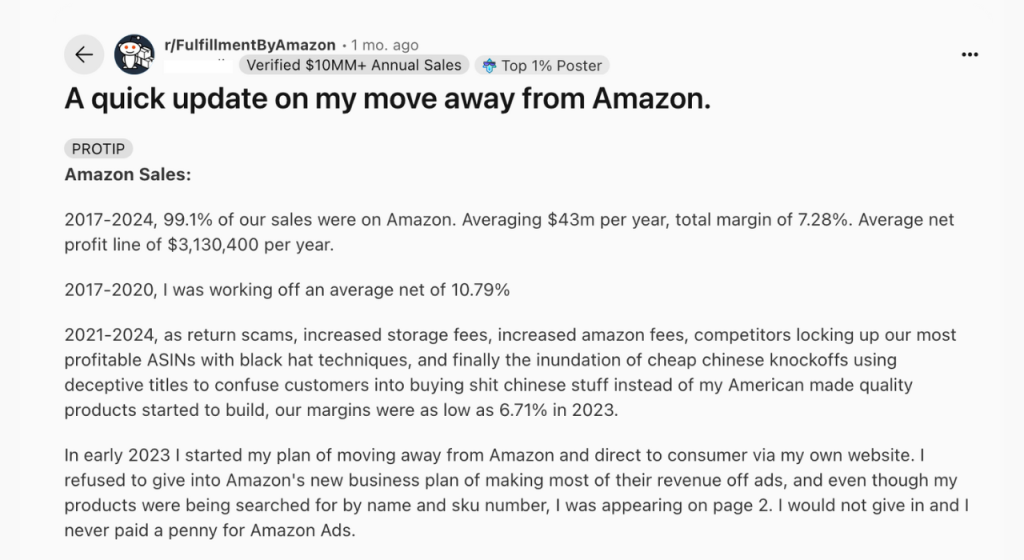
Task: Open the three-dot post options menu
Action: (970, 54)
